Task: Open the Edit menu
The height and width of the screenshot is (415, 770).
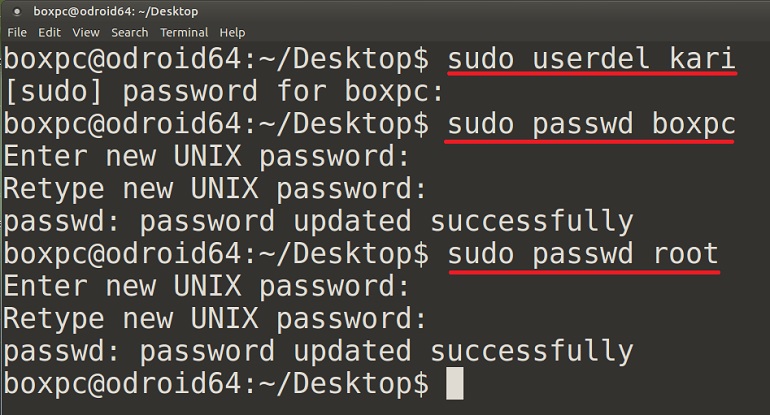Action: (50, 32)
